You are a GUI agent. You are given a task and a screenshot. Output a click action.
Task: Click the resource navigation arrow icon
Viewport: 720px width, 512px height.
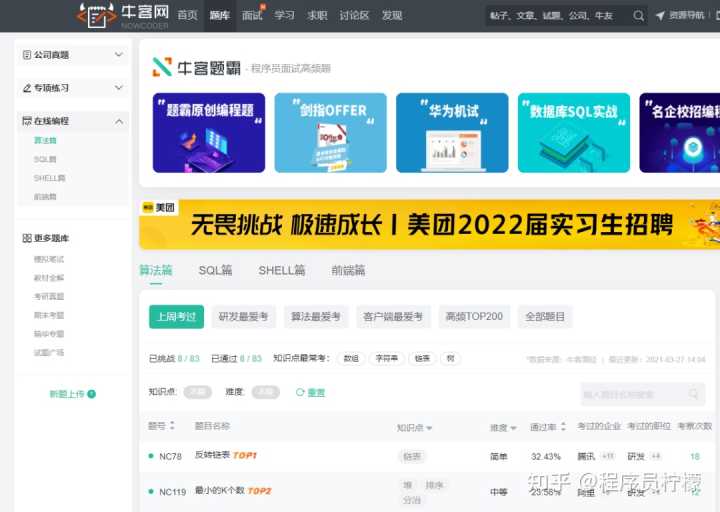point(660,16)
